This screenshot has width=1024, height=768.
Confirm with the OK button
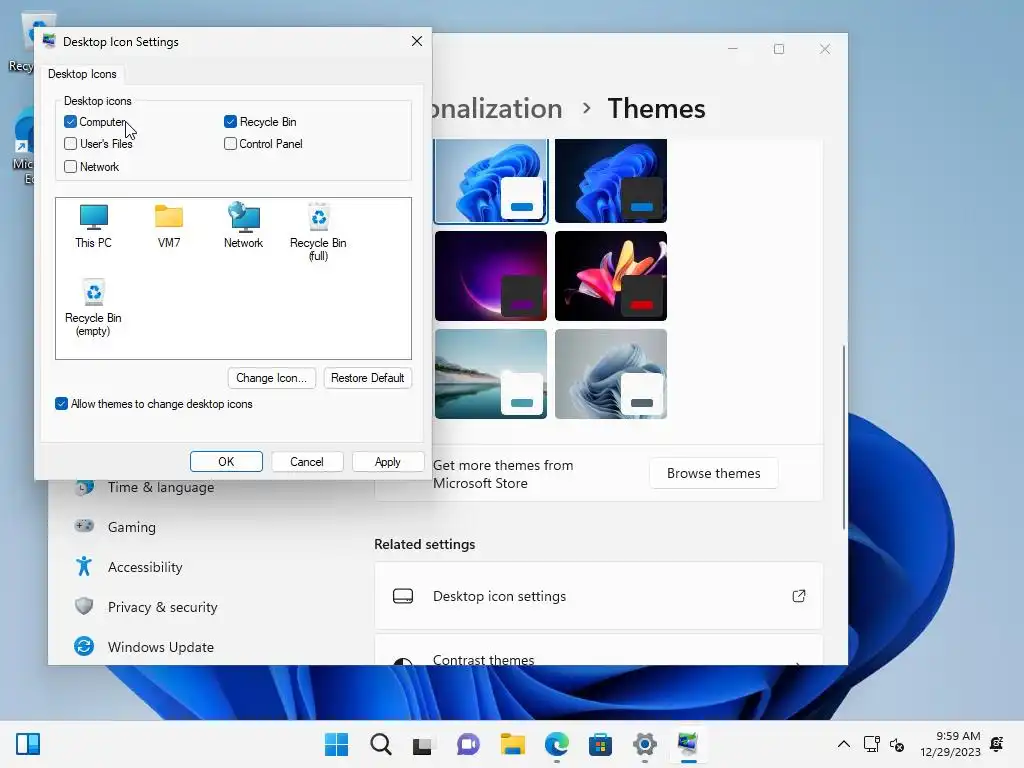(x=226, y=462)
